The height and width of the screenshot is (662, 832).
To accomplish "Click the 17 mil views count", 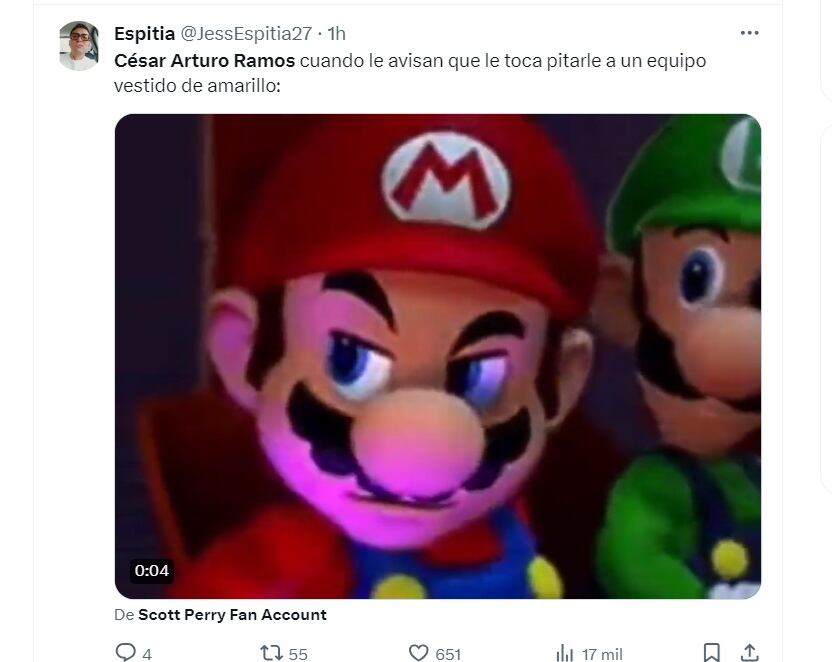I will [602, 654].
